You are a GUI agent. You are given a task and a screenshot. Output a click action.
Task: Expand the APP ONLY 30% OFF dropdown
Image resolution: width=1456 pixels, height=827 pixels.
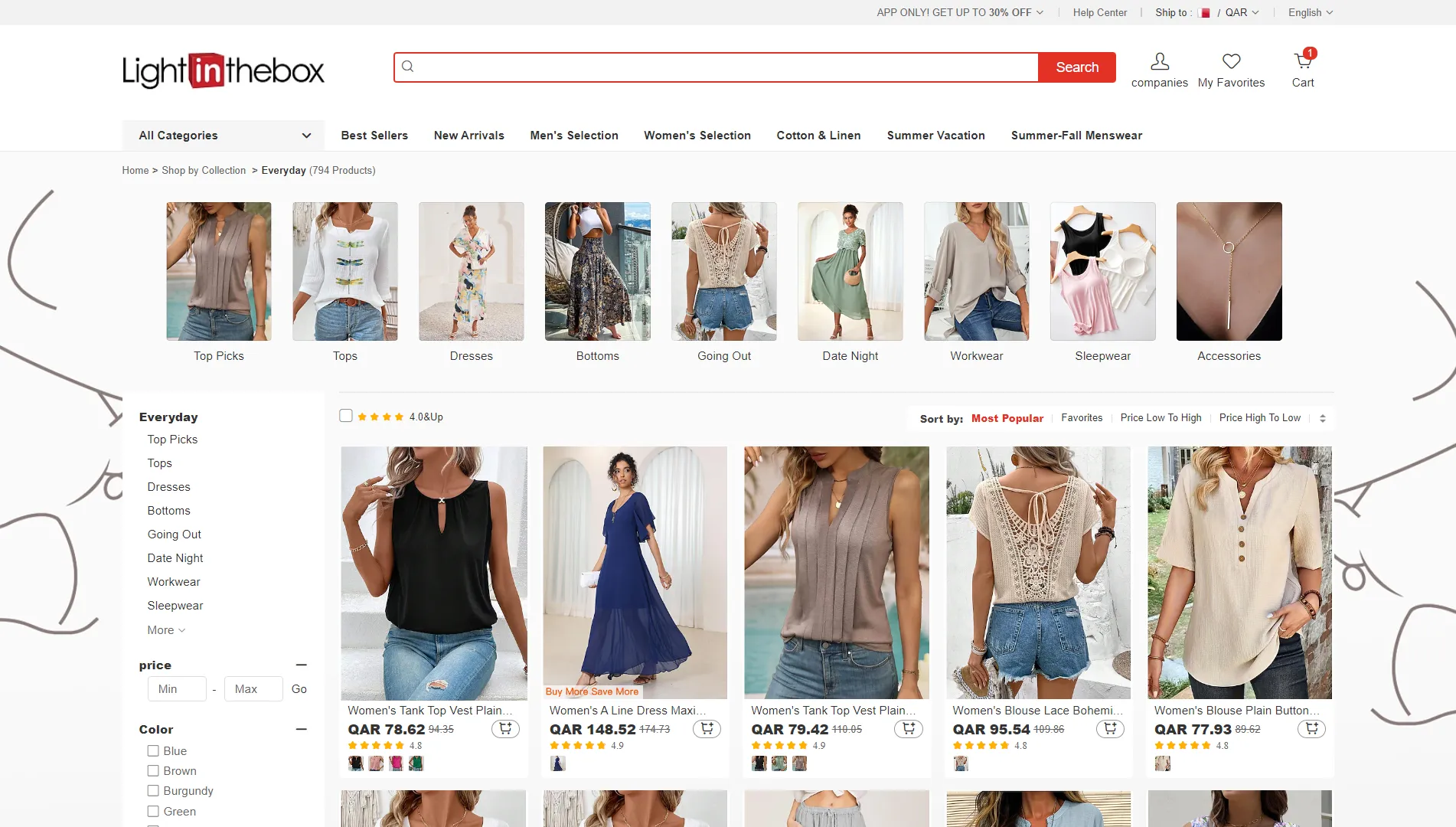(960, 13)
